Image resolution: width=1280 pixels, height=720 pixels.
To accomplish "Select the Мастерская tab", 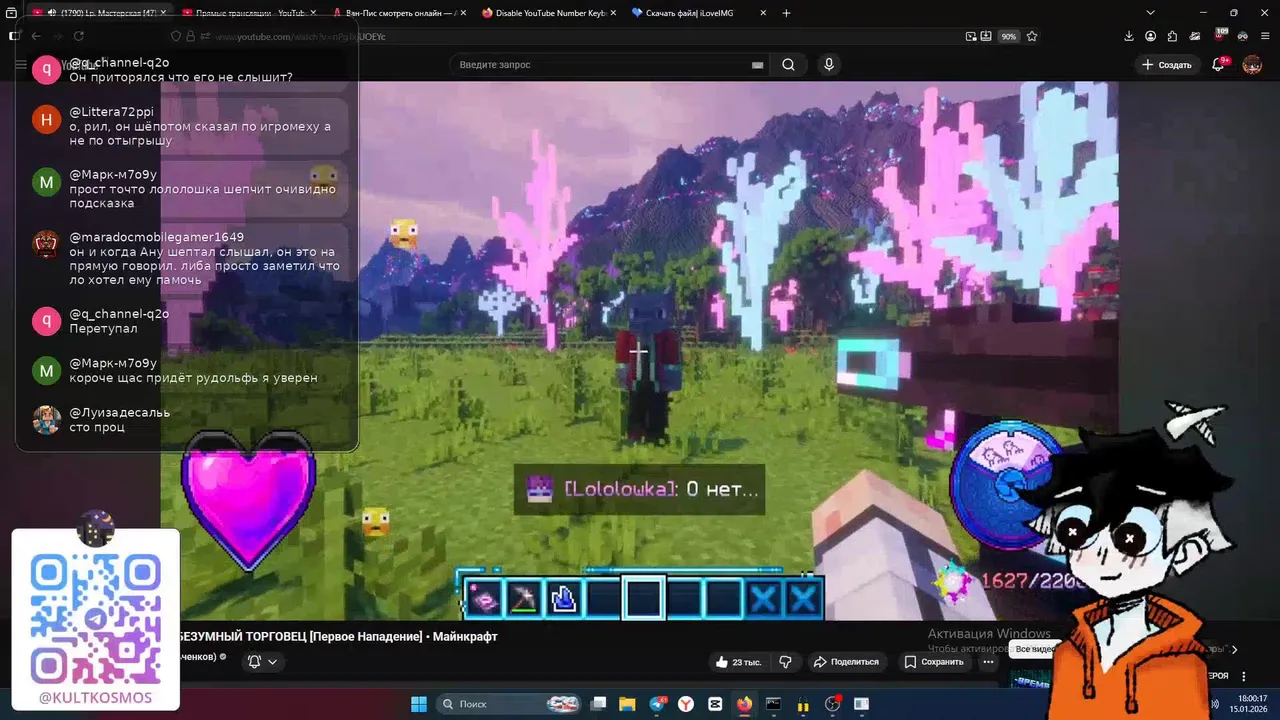I will [99, 13].
